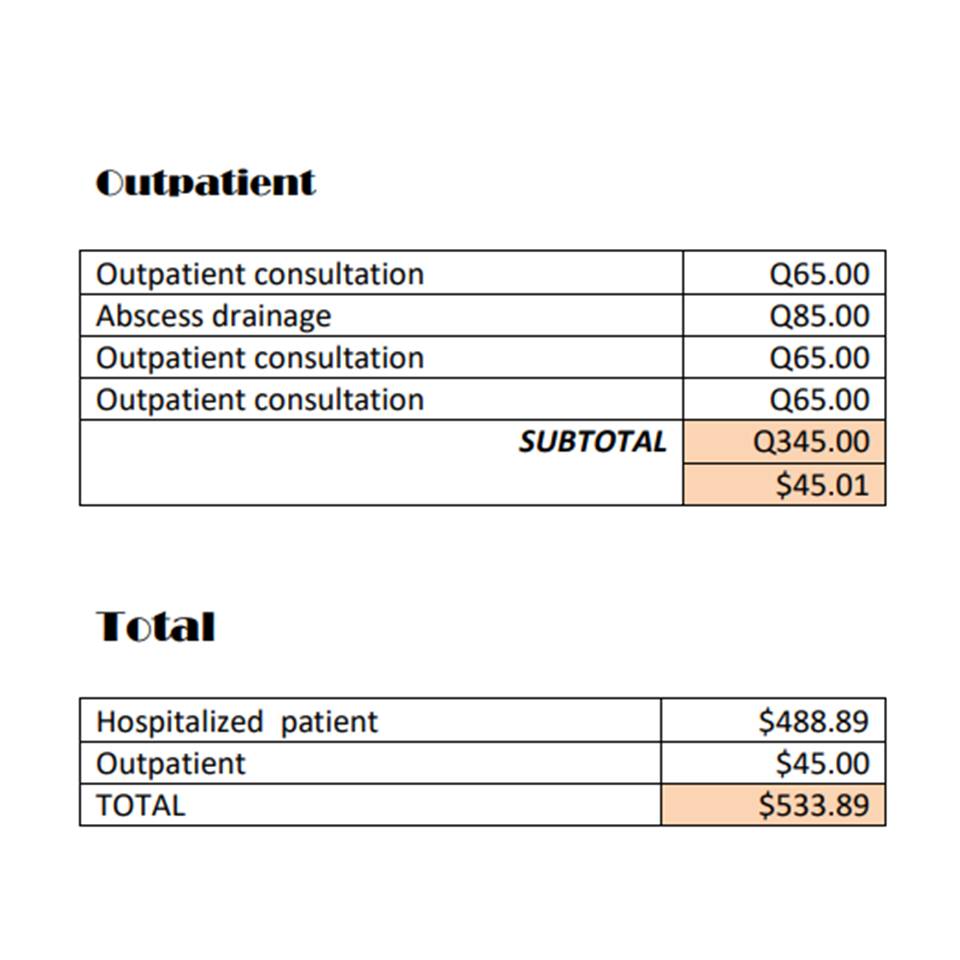Select the Q85.00 amount cell
The image size is (960, 960).
point(784,315)
